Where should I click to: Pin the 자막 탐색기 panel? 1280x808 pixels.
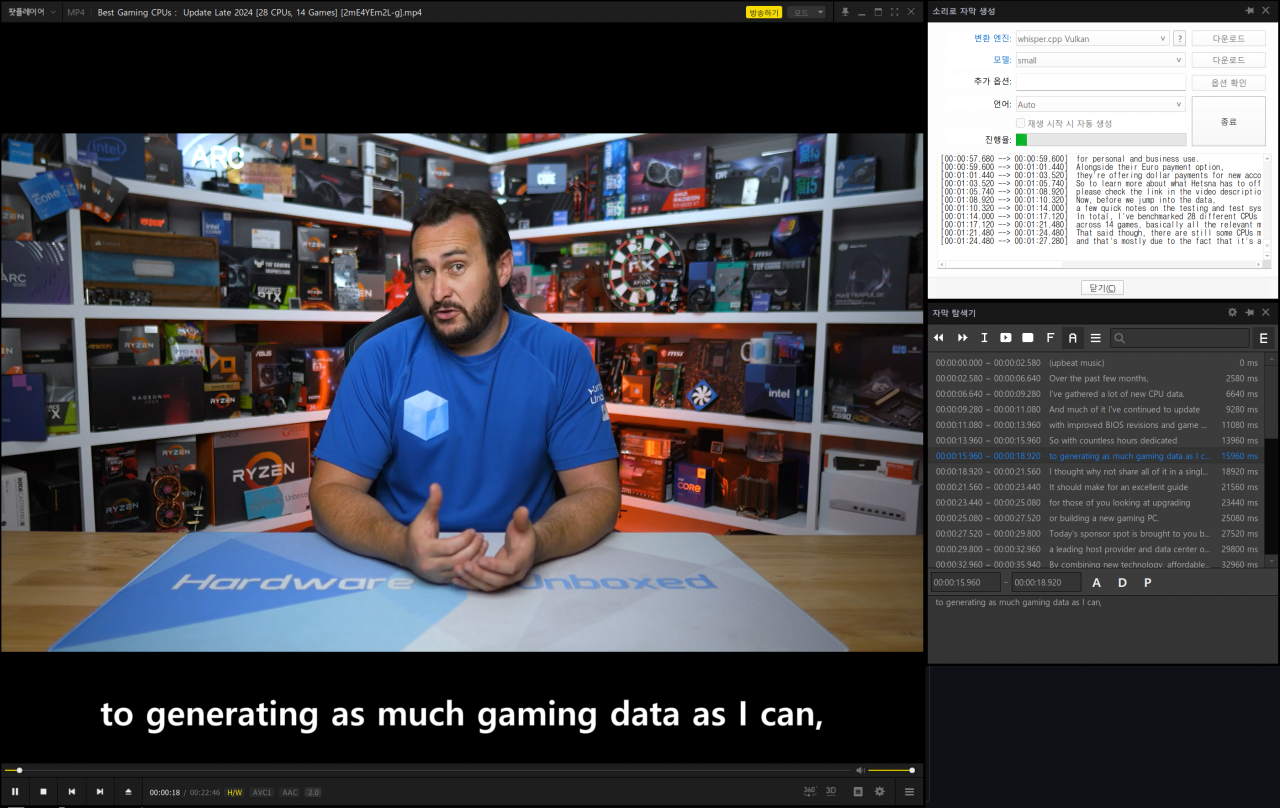(1249, 313)
